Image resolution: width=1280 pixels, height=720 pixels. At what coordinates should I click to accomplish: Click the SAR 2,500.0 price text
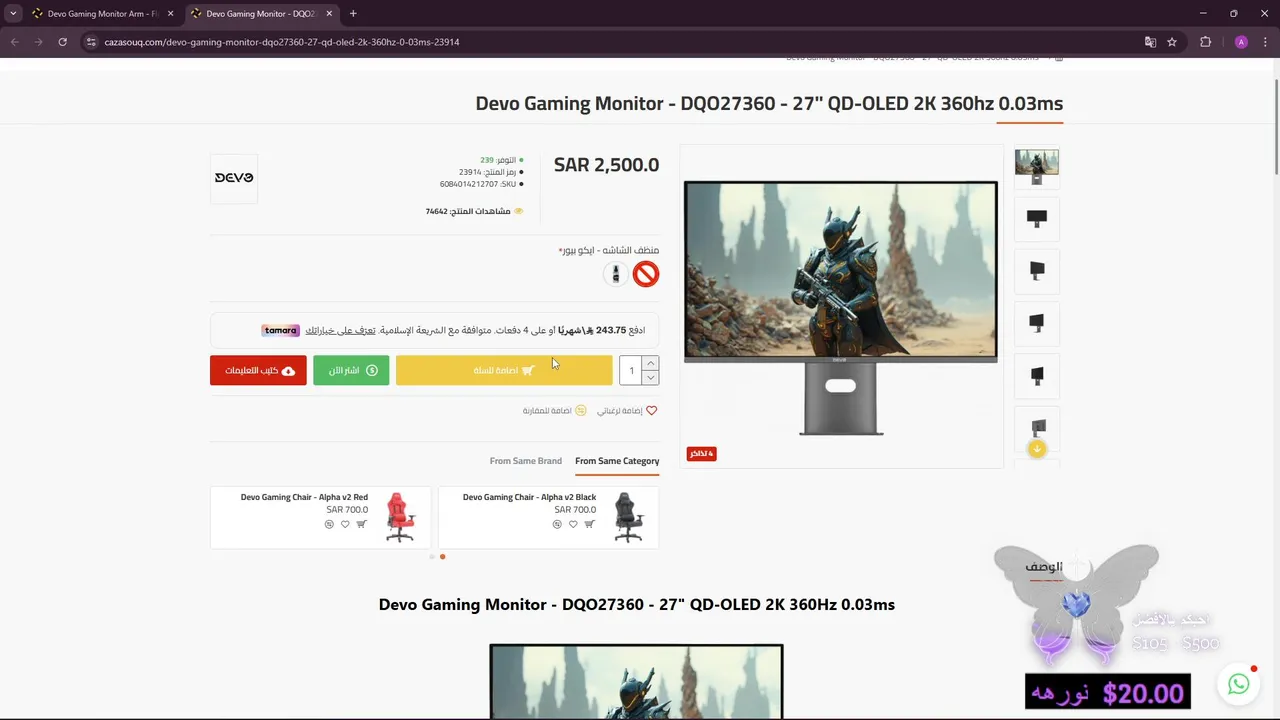pyautogui.click(x=606, y=165)
